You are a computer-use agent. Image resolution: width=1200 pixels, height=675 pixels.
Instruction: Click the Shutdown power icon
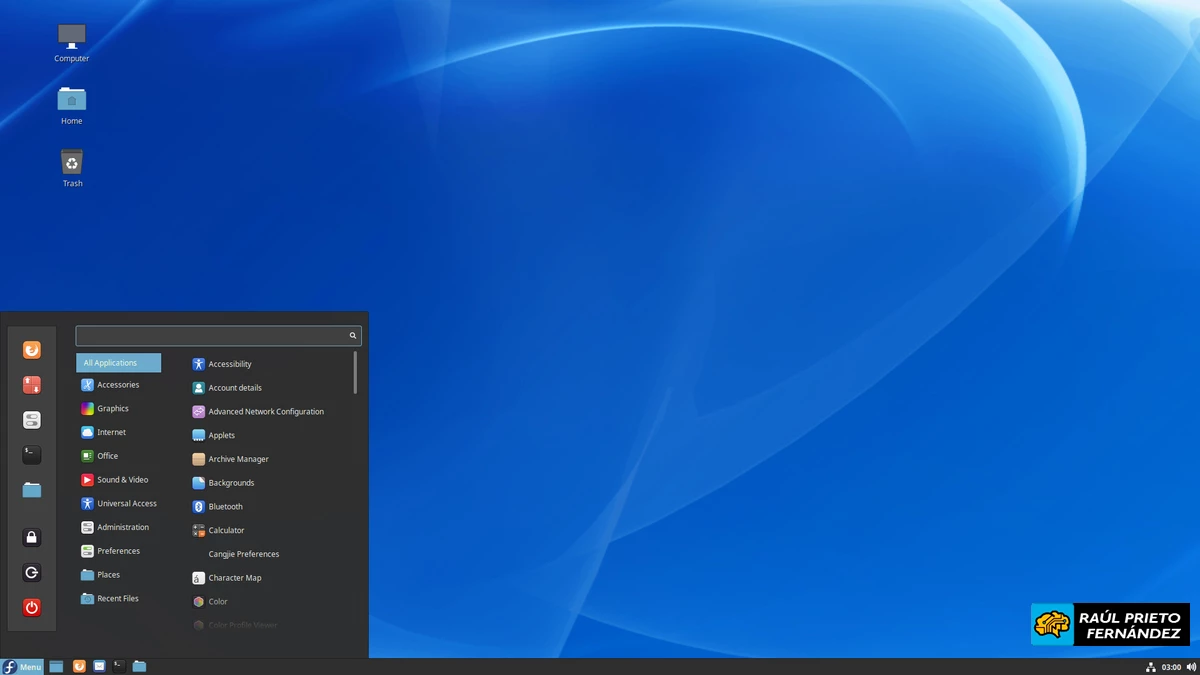pyautogui.click(x=31, y=607)
